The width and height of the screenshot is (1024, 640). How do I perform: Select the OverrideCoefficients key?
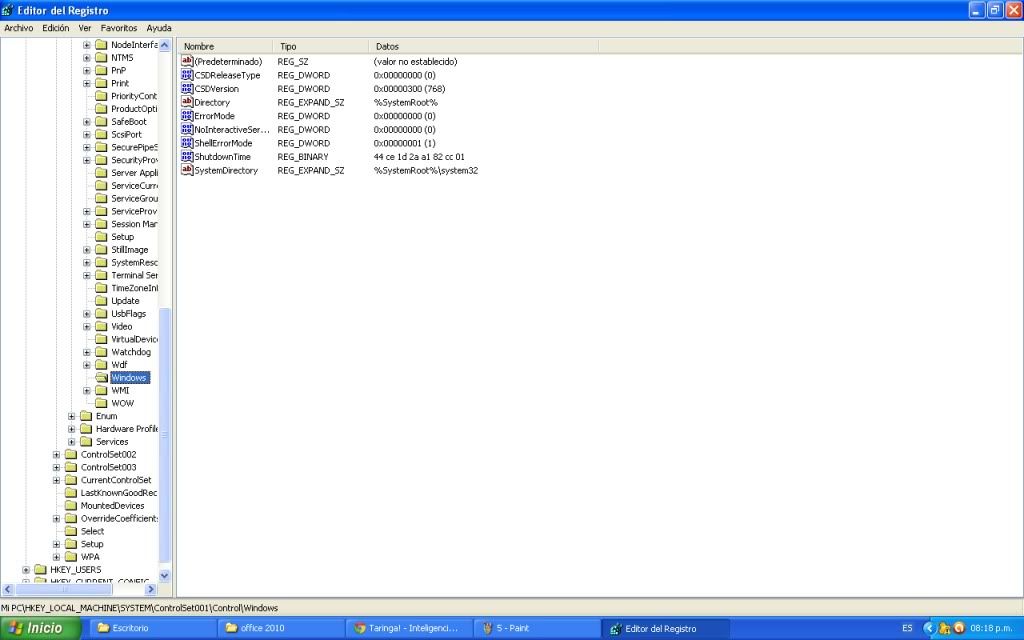119,519
